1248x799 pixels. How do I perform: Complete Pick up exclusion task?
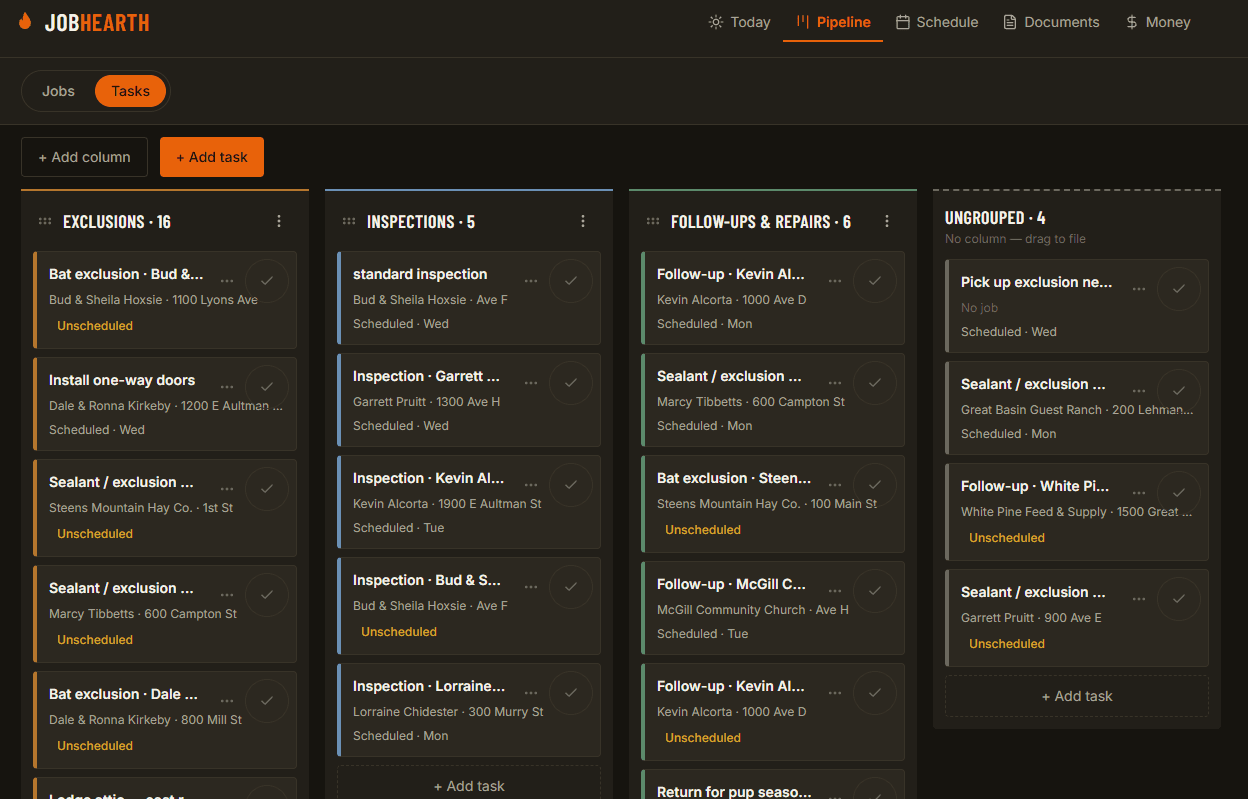pos(1179,289)
